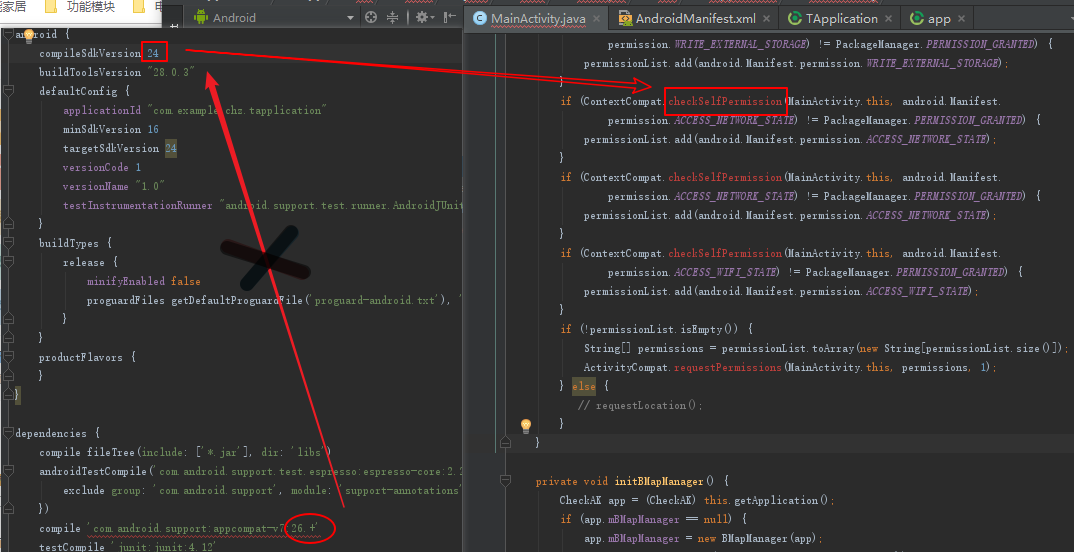Switch to TApplication tab

(841, 18)
